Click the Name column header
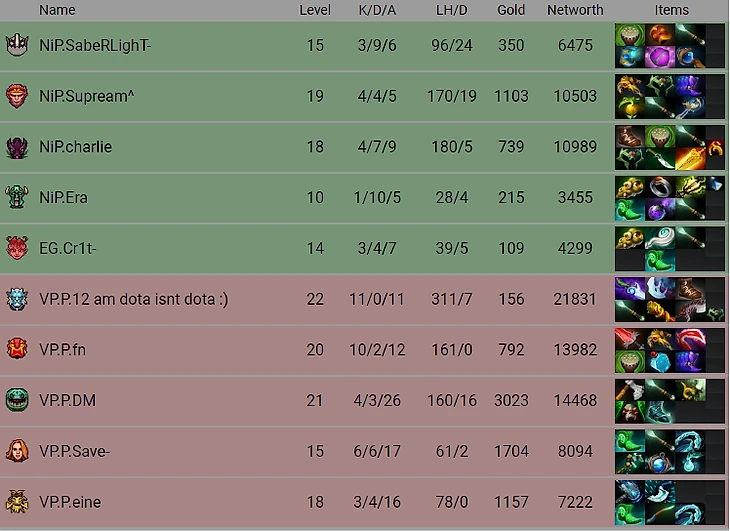This screenshot has height=531, width=730. (x=57, y=10)
